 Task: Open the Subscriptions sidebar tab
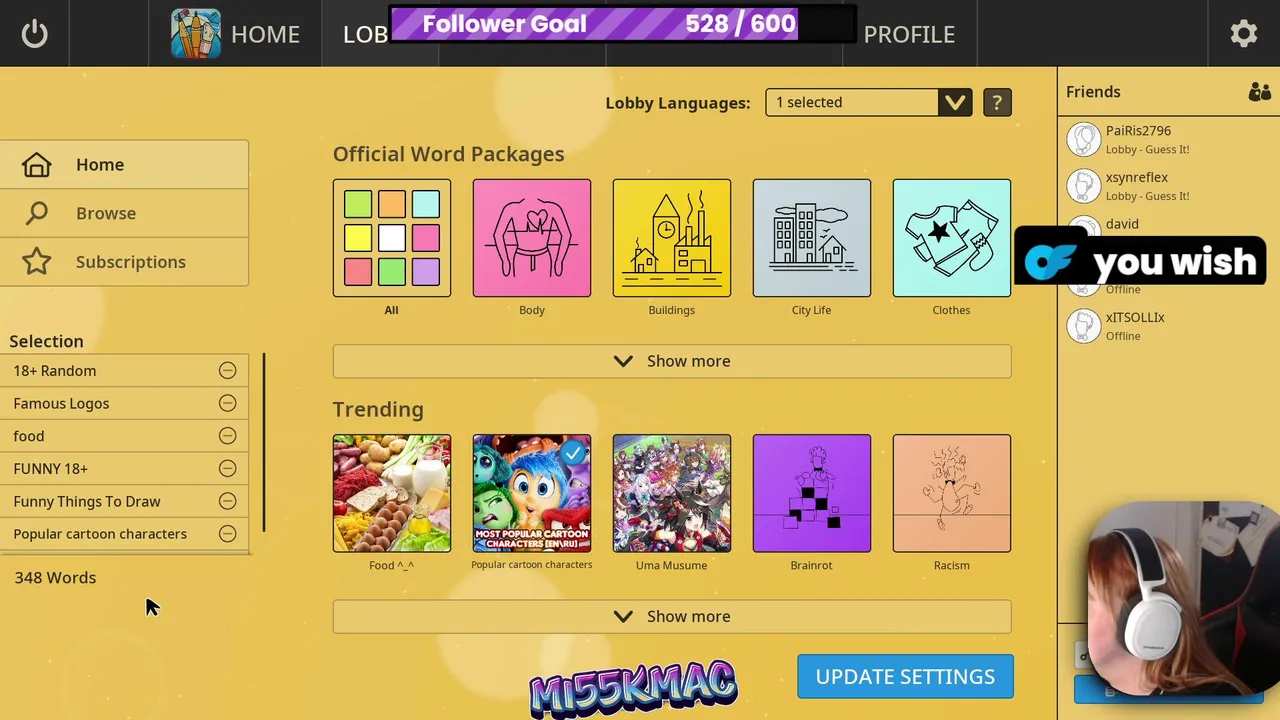(x=124, y=262)
